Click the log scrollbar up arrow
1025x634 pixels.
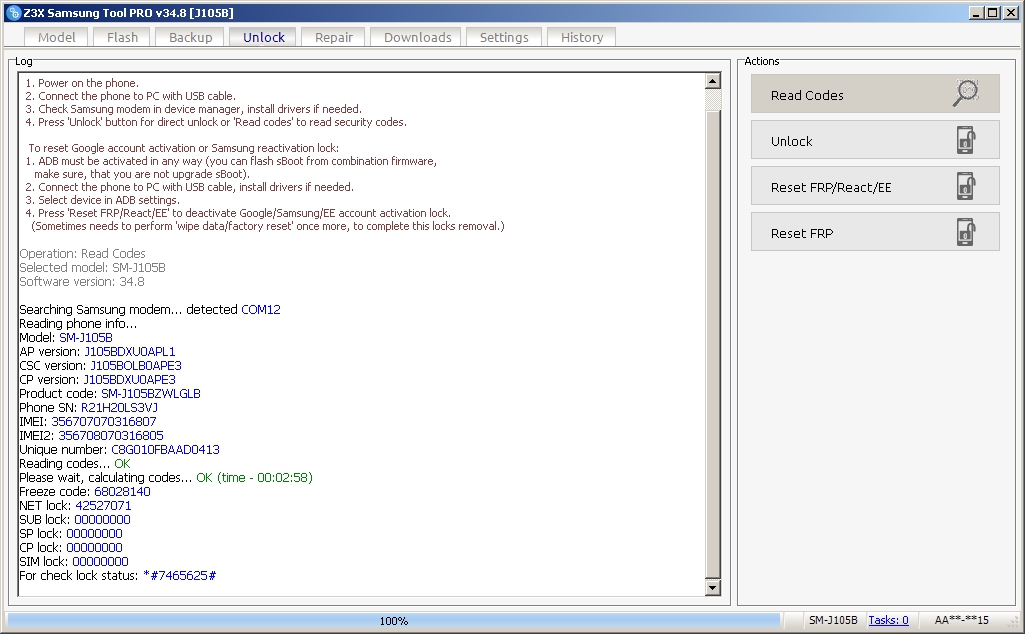pos(713,81)
